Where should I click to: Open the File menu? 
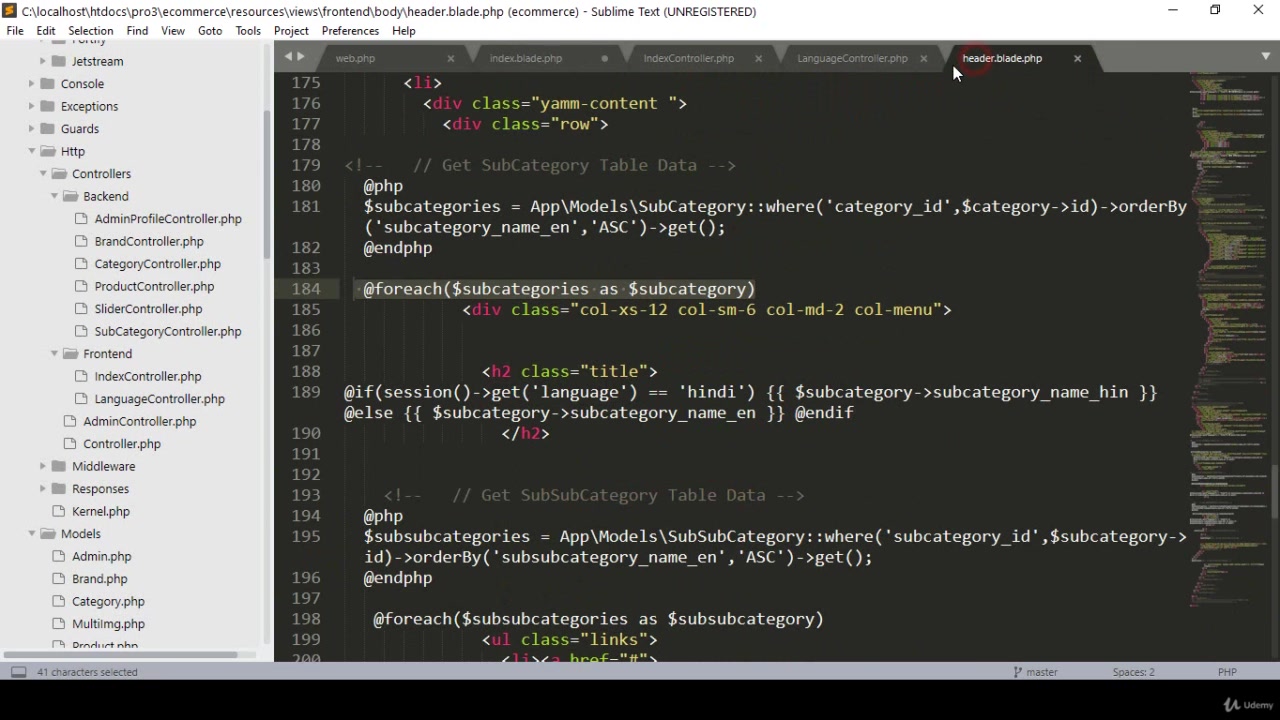point(15,31)
